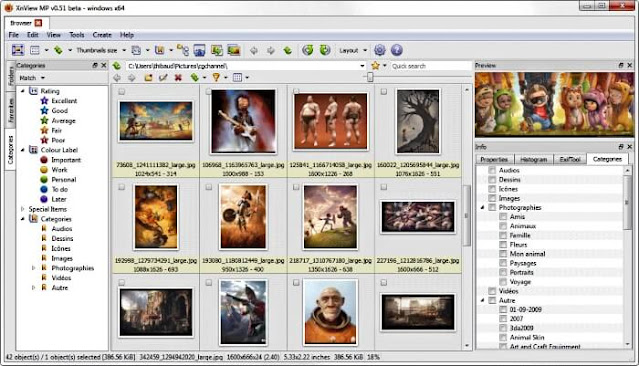Collapse the Colour Label tree node

coord(23,150)
